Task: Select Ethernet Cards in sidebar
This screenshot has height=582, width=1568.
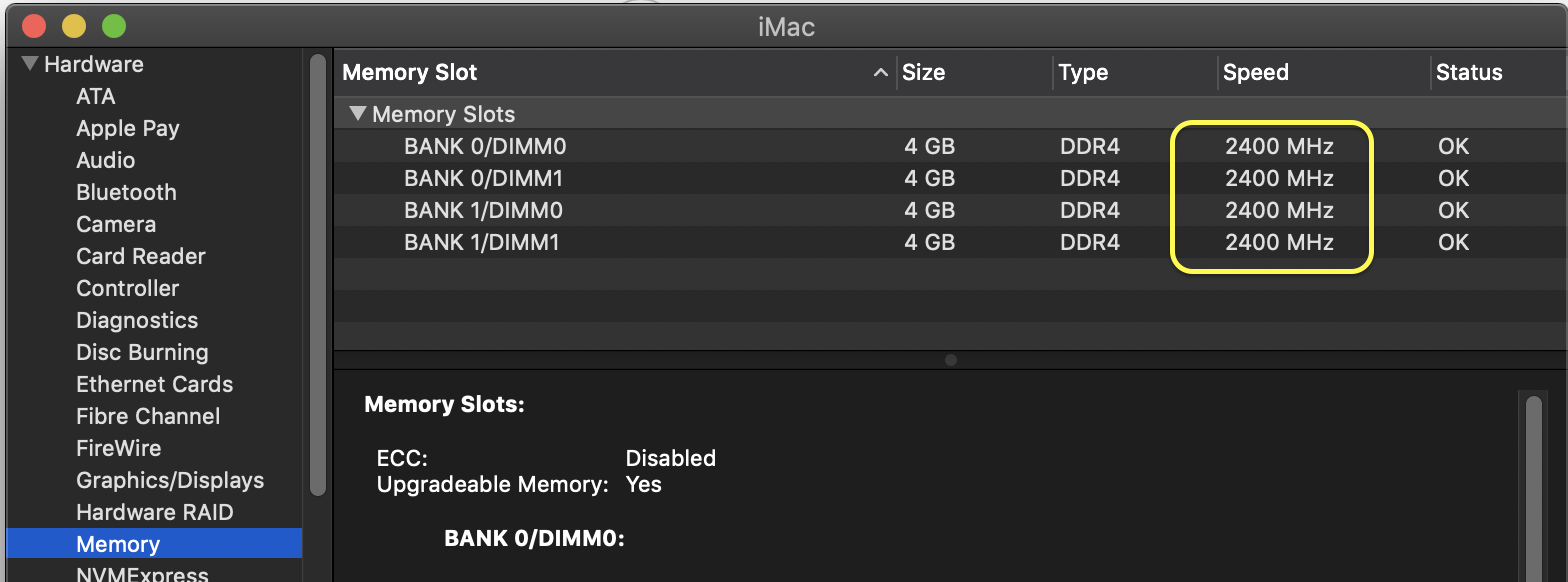Action: tap(154, 385)
